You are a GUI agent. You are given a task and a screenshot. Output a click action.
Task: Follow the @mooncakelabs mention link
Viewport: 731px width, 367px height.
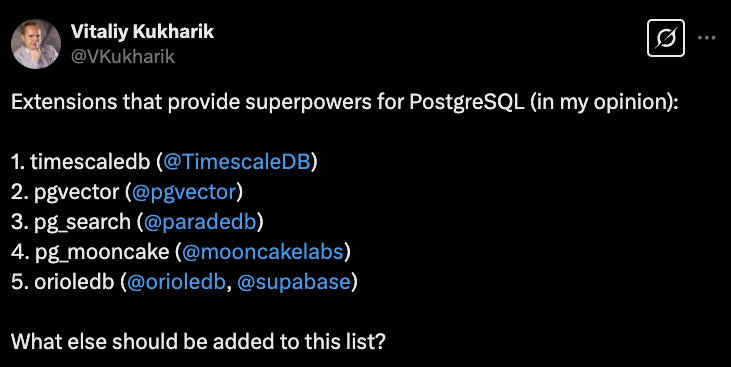click(262, 252)
